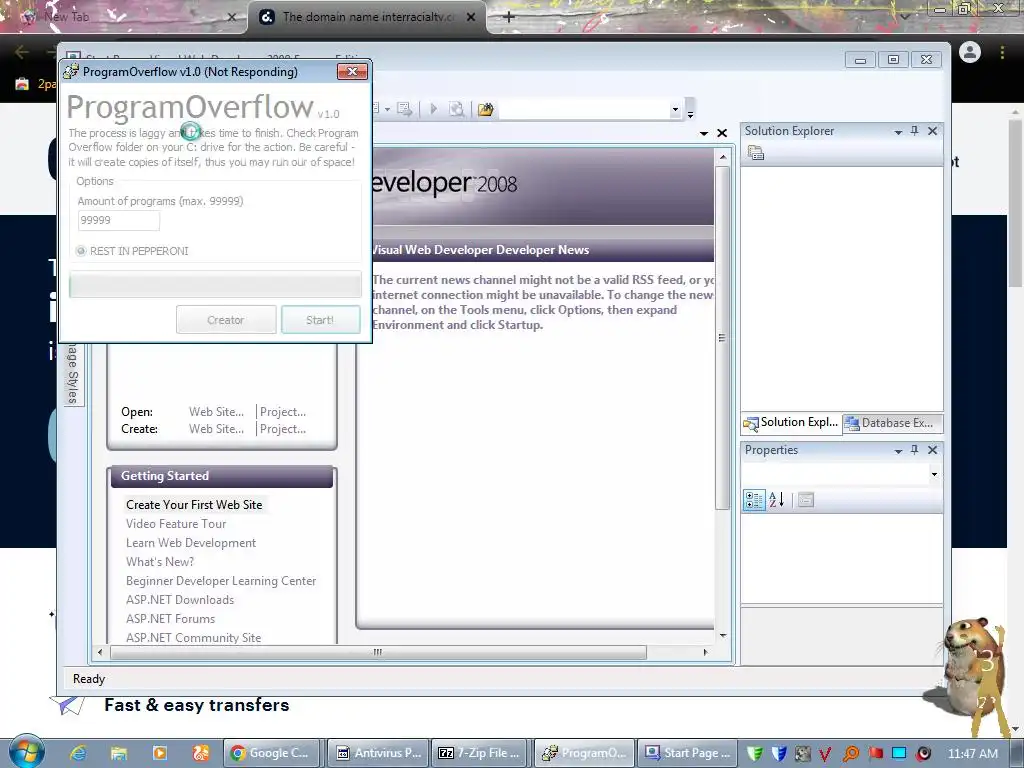Select the REST IN PEPPERONI radio button
Image resolution: width=1024 pixels, height=768 pixels.
click(81, 251)
